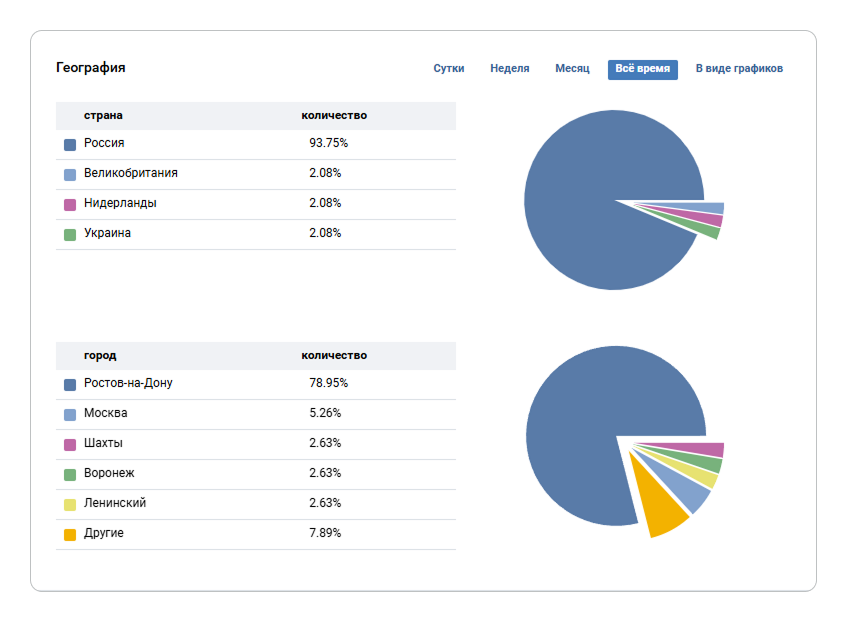Click the В виде графиков link
Viewport: 847px width, 622px height.
pos(739,69)
